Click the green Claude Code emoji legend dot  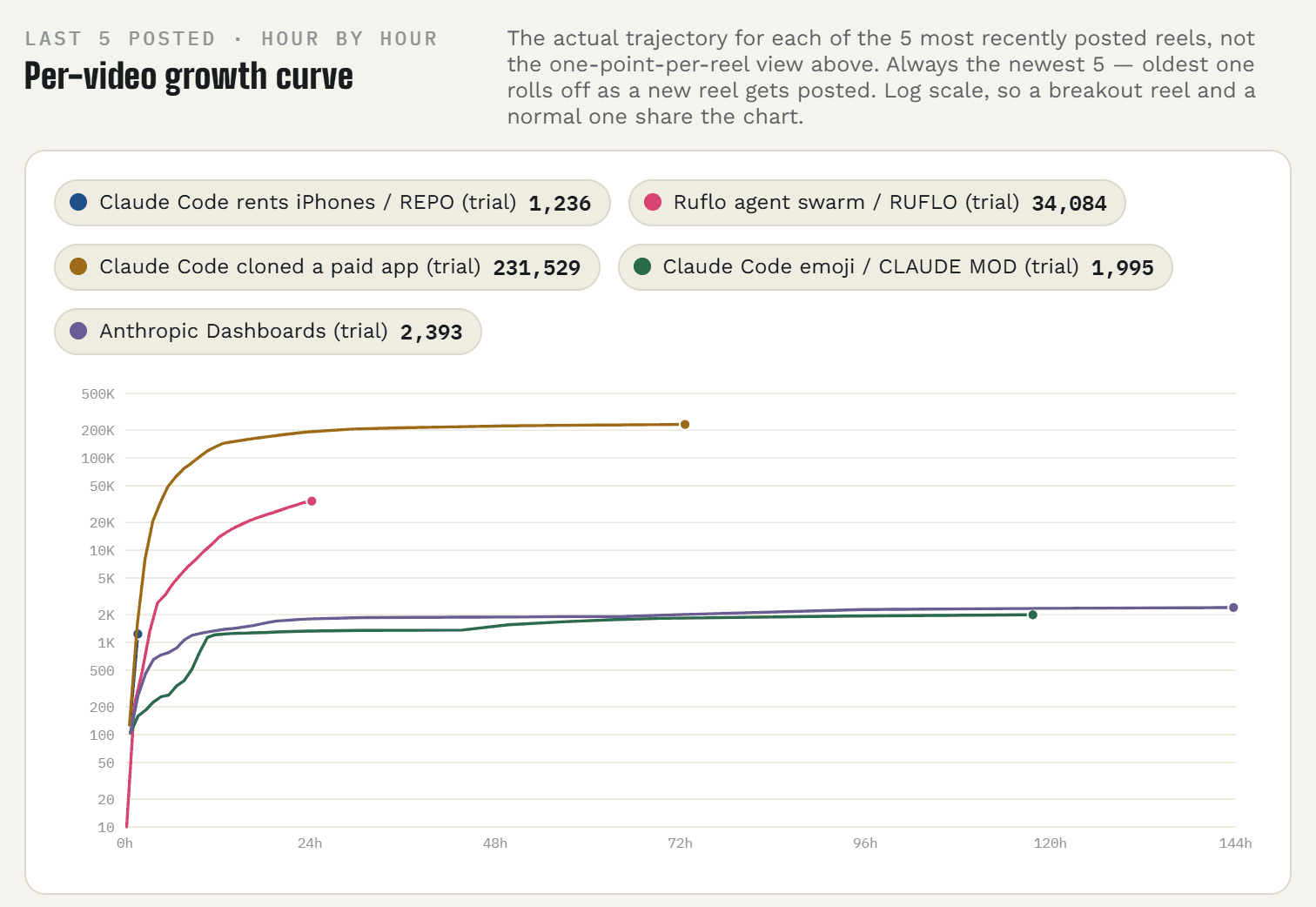tap(642, 266)
